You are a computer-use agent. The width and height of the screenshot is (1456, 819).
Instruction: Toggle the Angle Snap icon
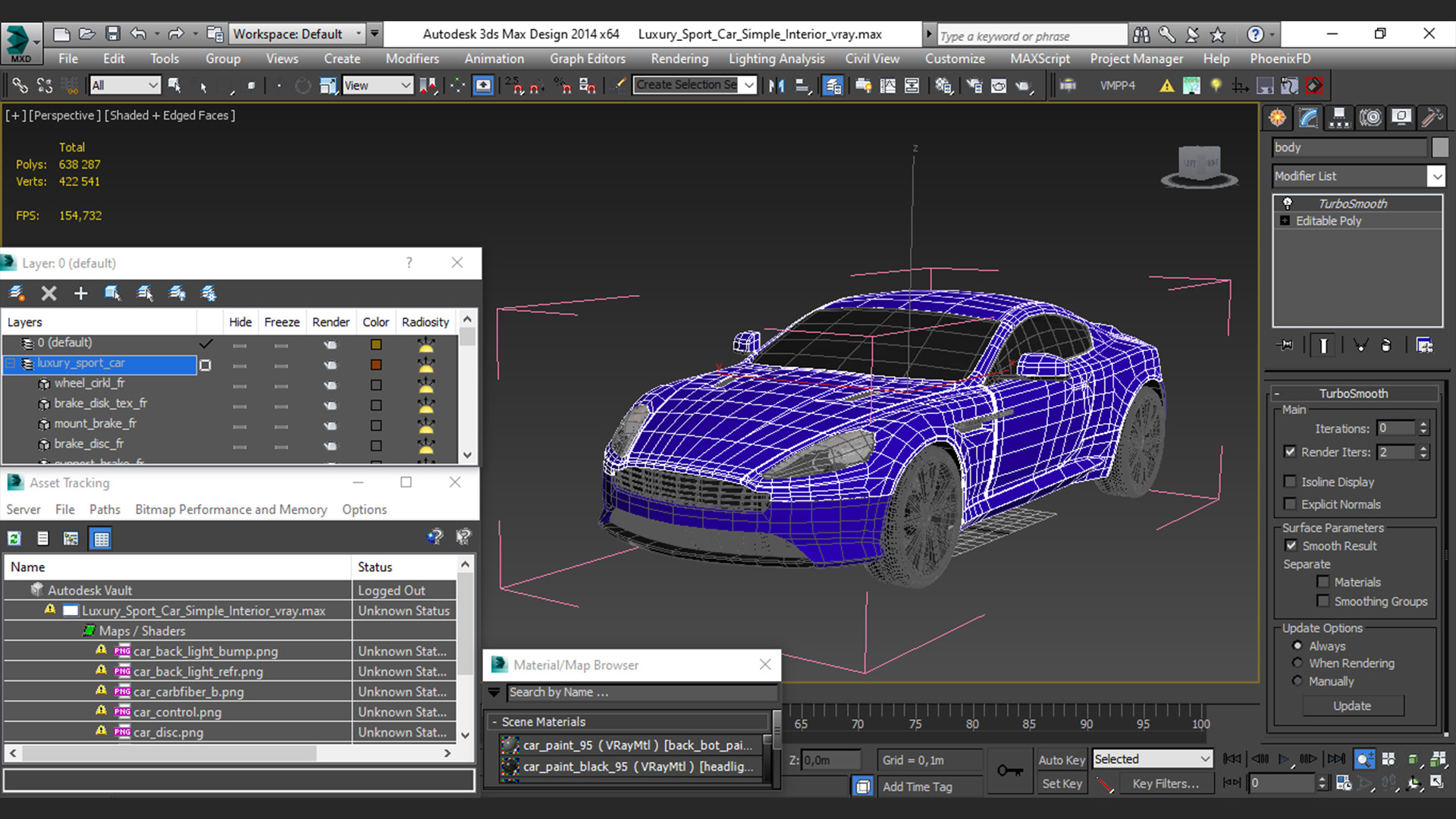[x=538, y=86]
